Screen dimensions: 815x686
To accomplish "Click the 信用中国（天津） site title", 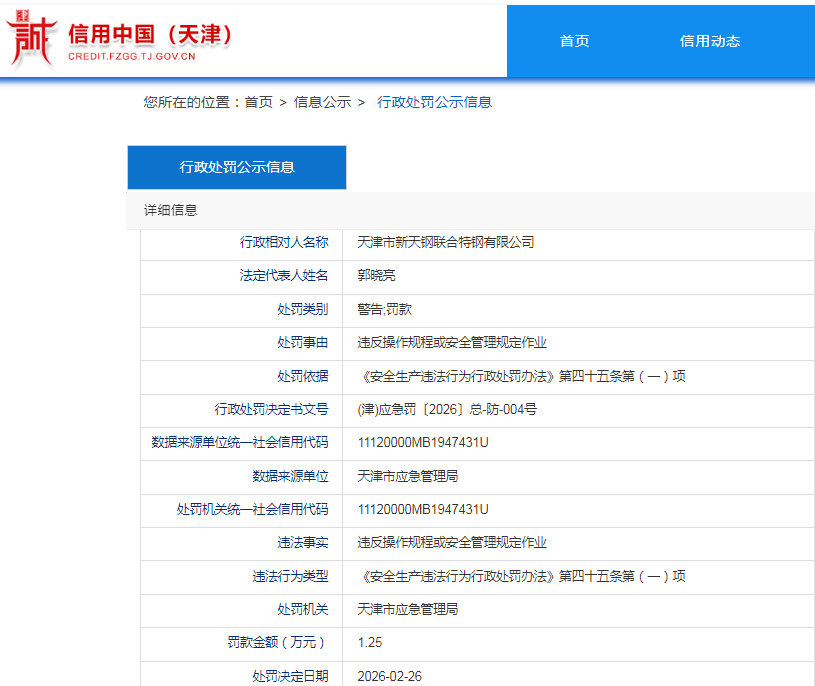I will click(150, 34).
